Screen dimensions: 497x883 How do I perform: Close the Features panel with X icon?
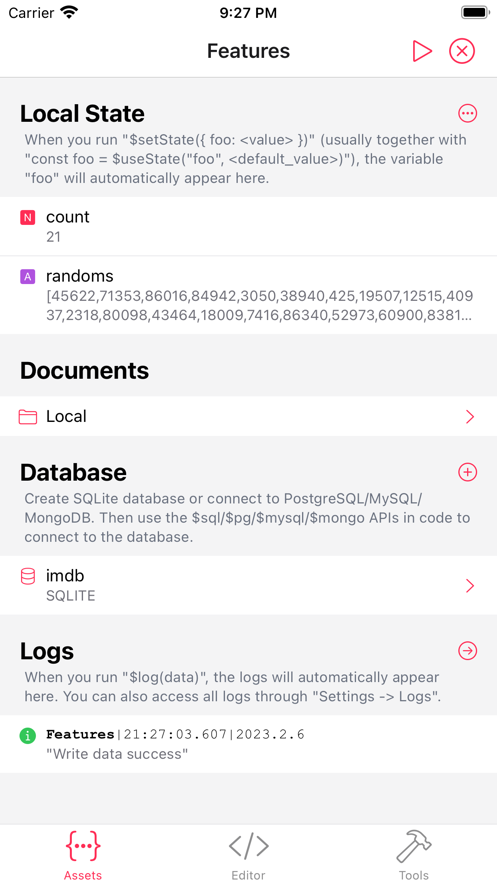462,51
